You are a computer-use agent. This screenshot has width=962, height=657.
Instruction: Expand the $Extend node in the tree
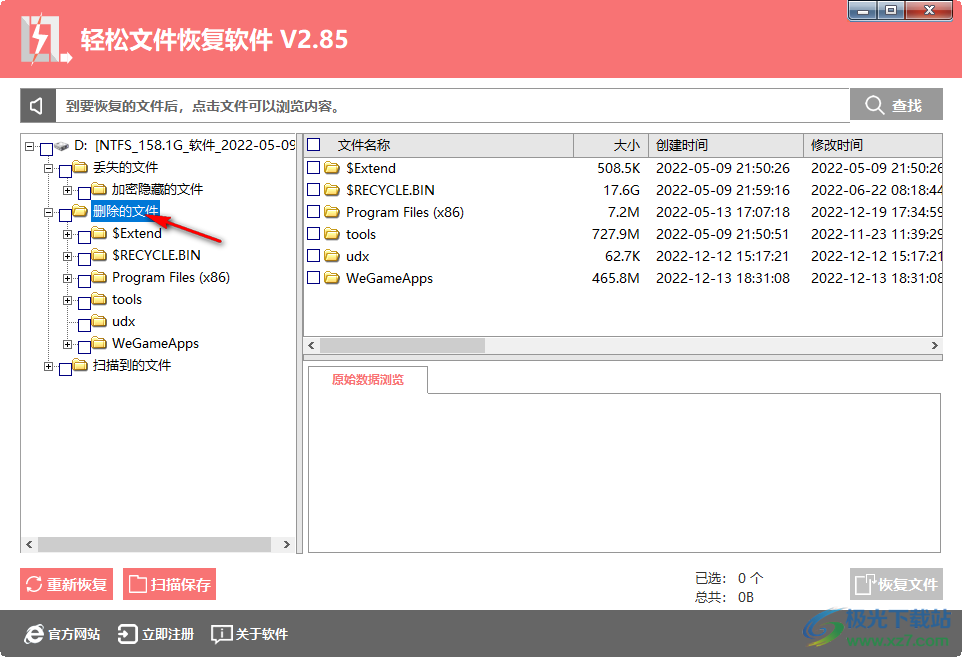(x=67, y=234)
